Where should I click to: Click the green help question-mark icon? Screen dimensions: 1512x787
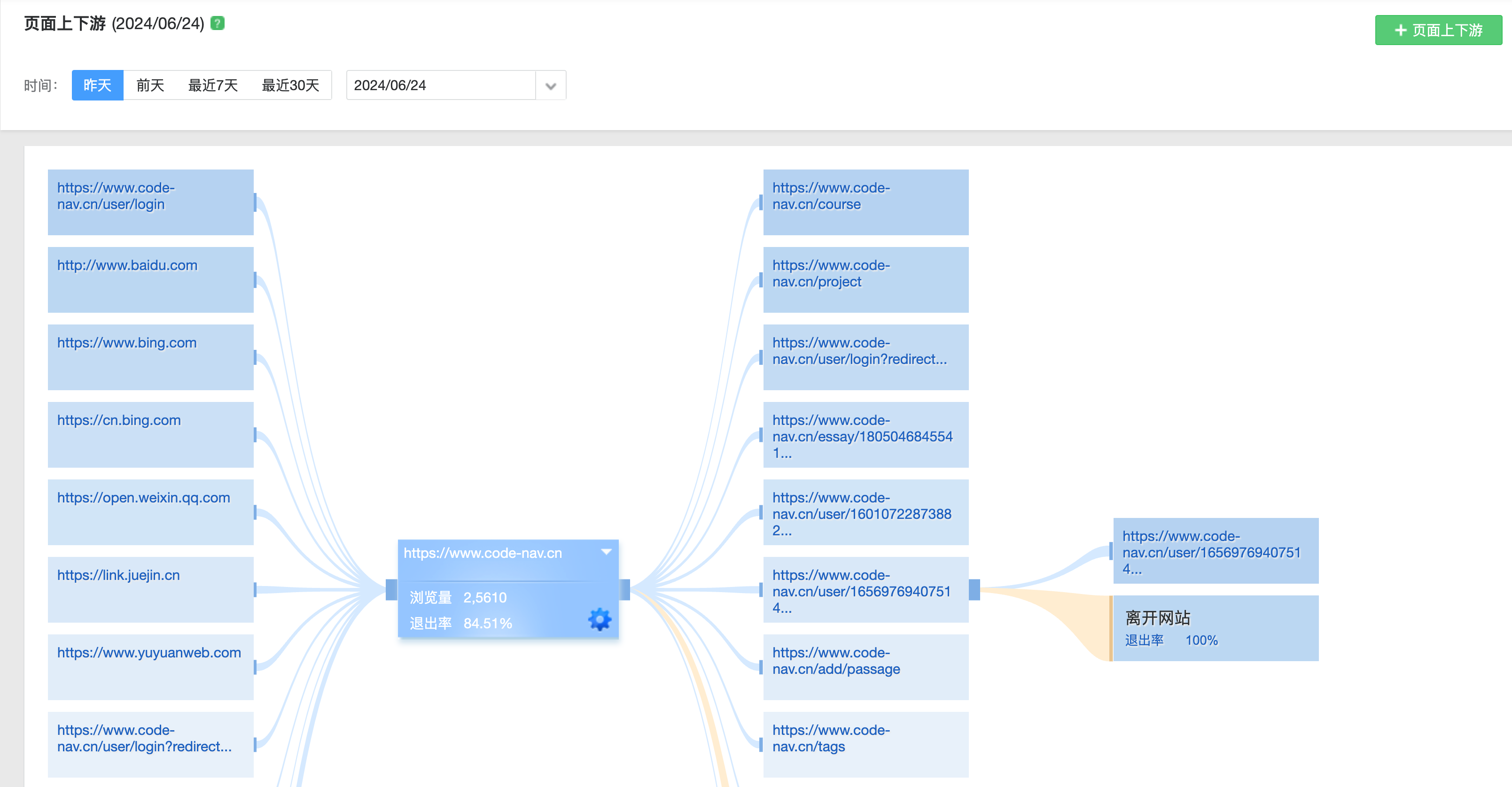(217, 23)
